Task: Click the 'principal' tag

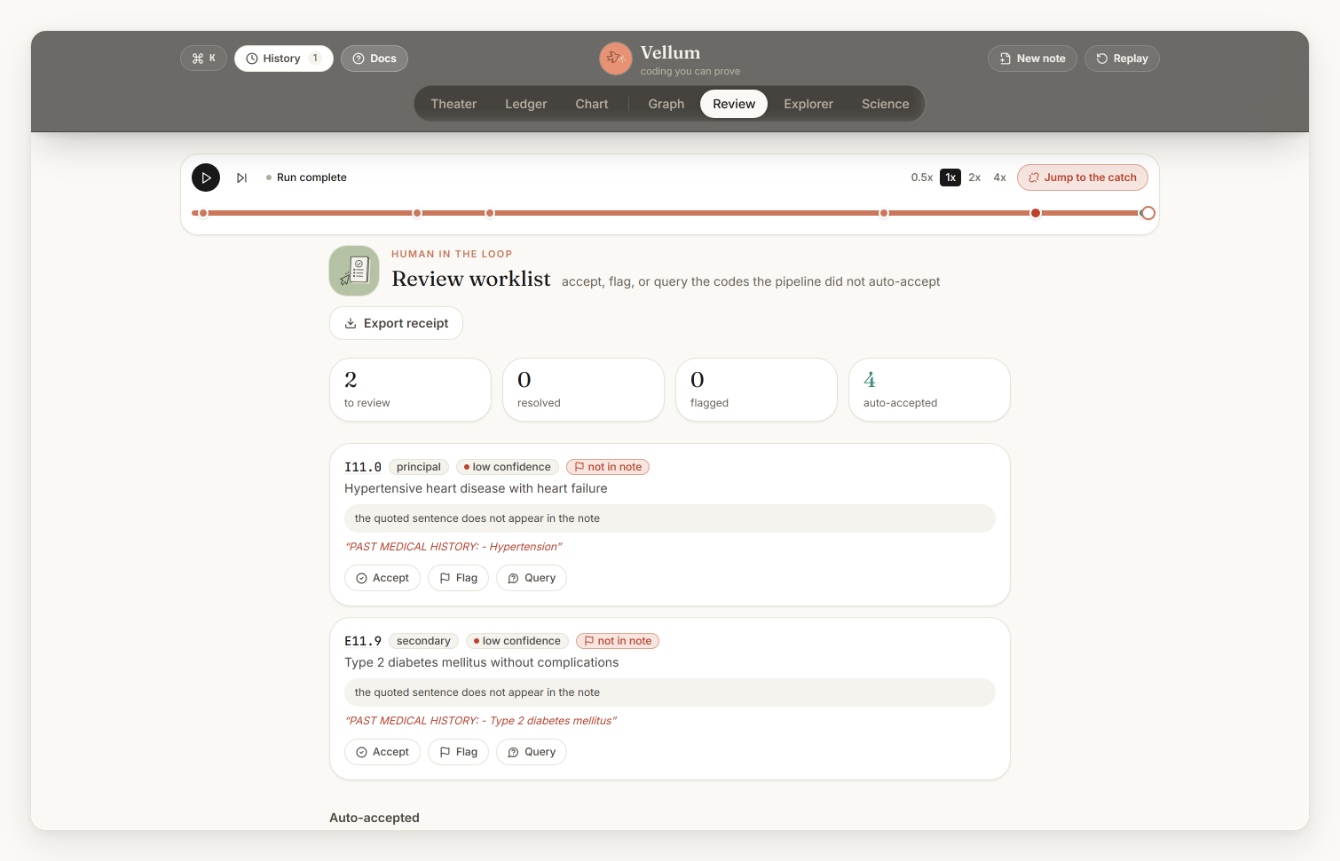Action: [x=419, y=467]
